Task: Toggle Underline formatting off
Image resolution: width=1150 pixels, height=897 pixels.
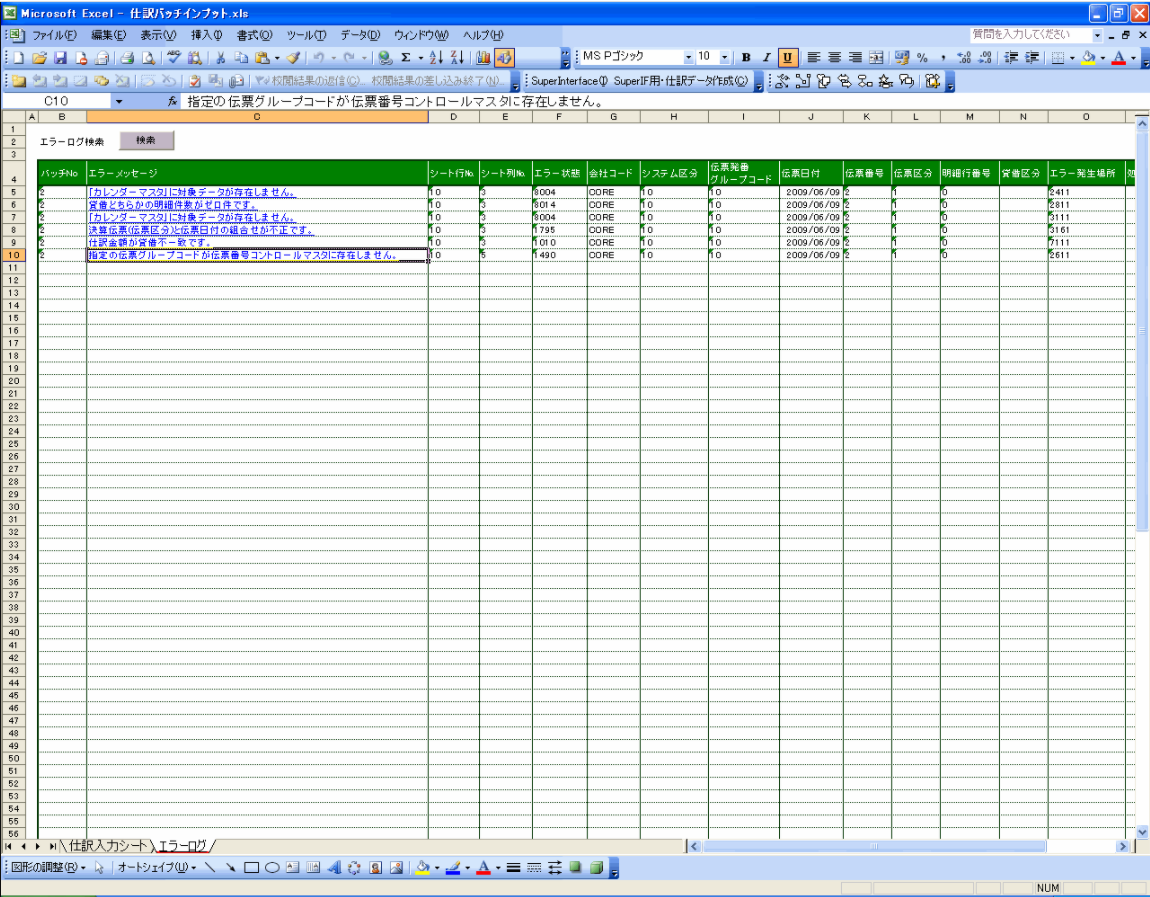Action: tap(787, 58)
